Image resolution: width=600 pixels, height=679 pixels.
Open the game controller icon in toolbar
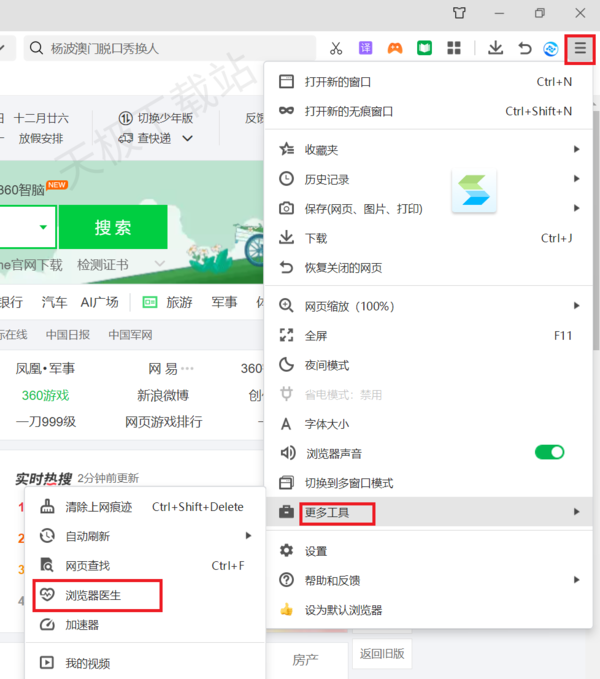coord(395,48)
